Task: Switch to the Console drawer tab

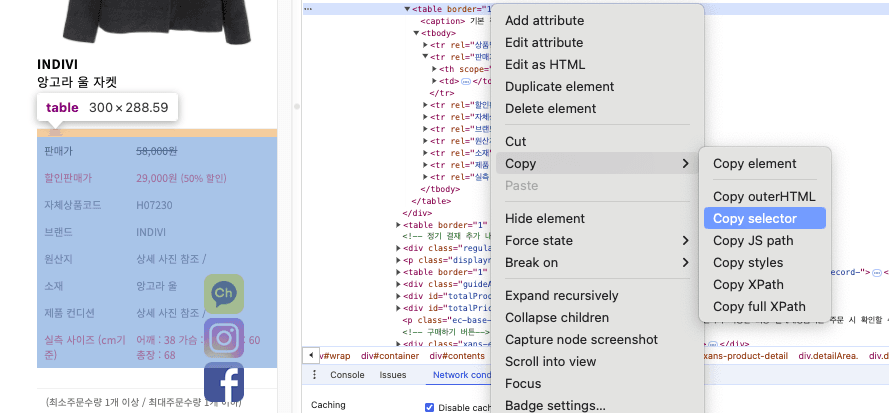Action: tap(348, 375)
